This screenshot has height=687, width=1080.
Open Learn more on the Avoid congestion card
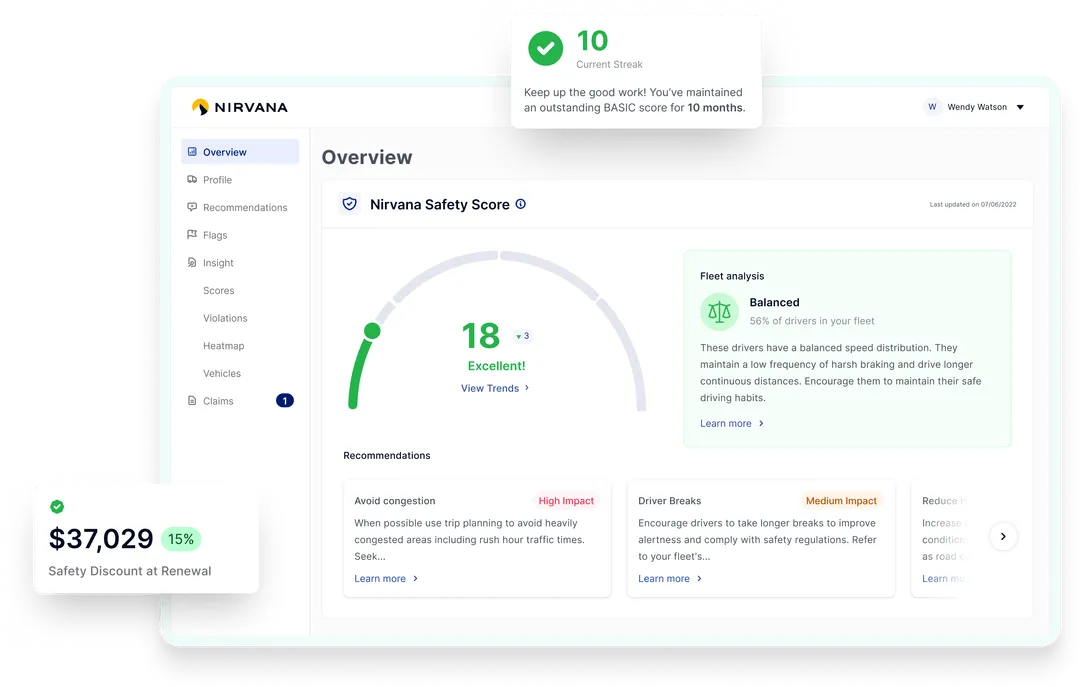tap(378, 578)
